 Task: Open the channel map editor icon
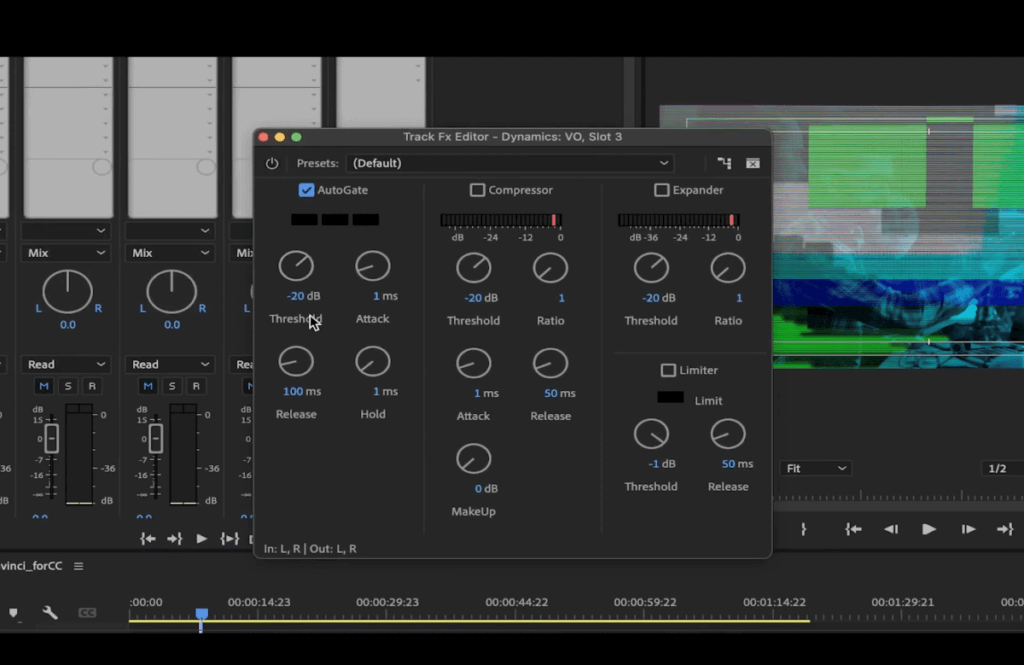tap(724, 162)
